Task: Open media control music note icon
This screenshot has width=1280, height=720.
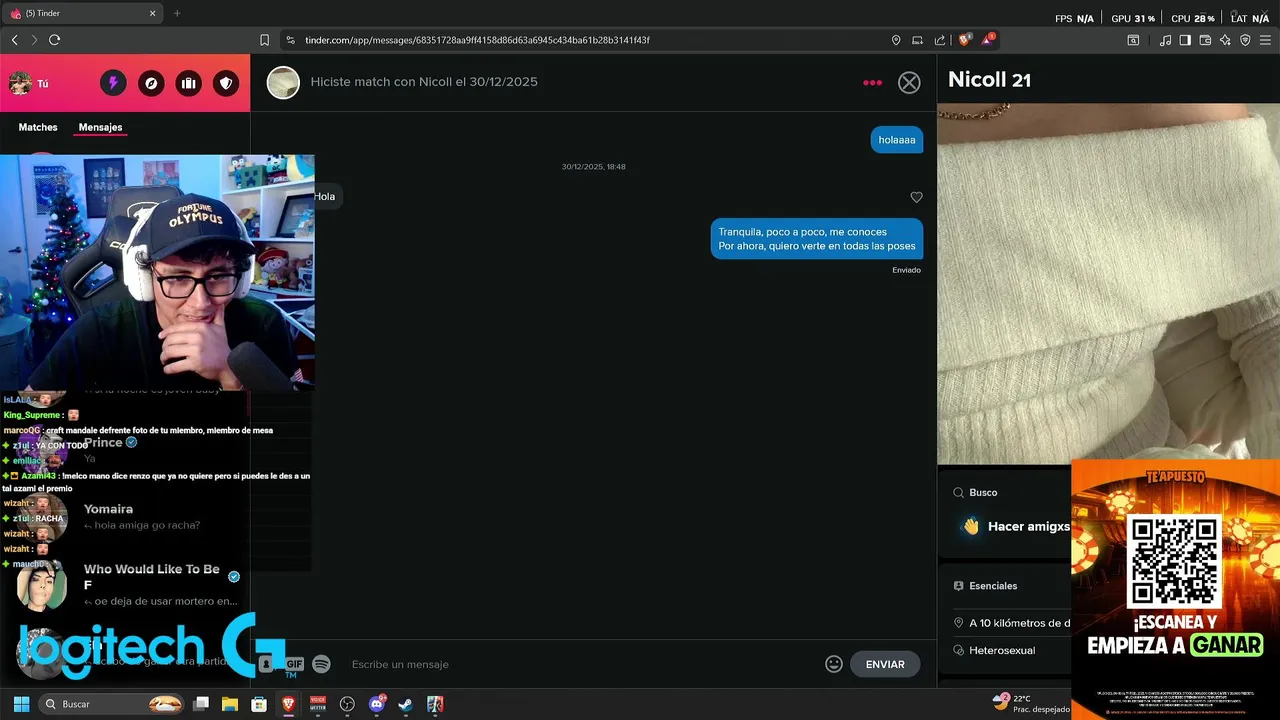Action: [1165, 40]
